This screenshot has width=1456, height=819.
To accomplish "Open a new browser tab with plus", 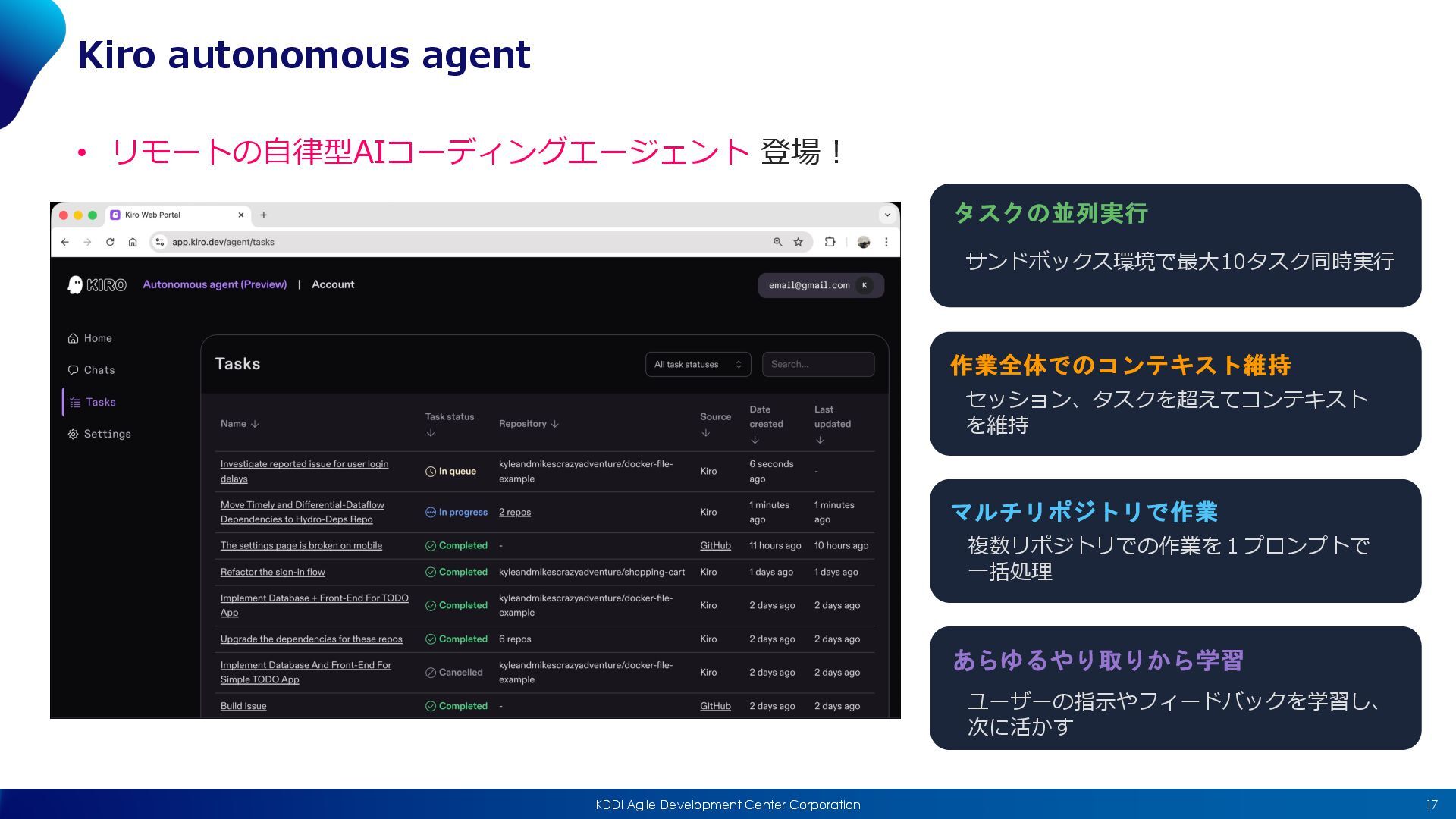I will (263, 215).
